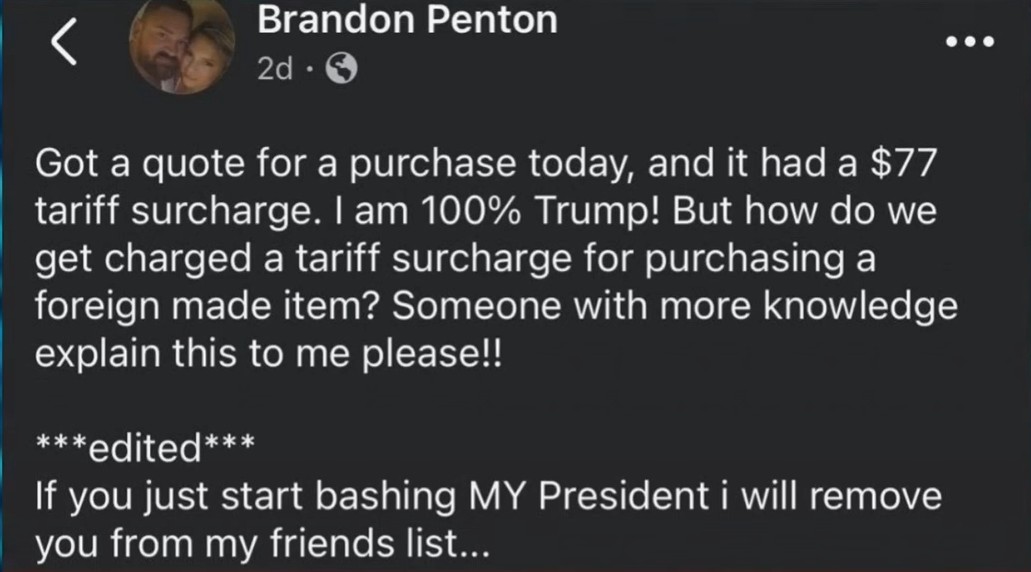Open Brandon Penton's profile picture
Screen dimensions: 1031x572
click(x=183, y=45)
